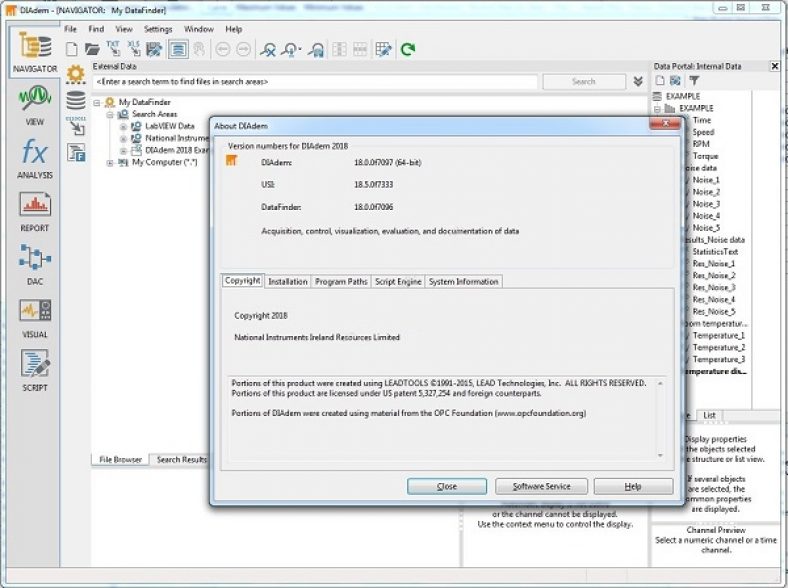Viewport: 788px width, 588px height.
Task: Click the Software Service button
Action: coord(541,486)
